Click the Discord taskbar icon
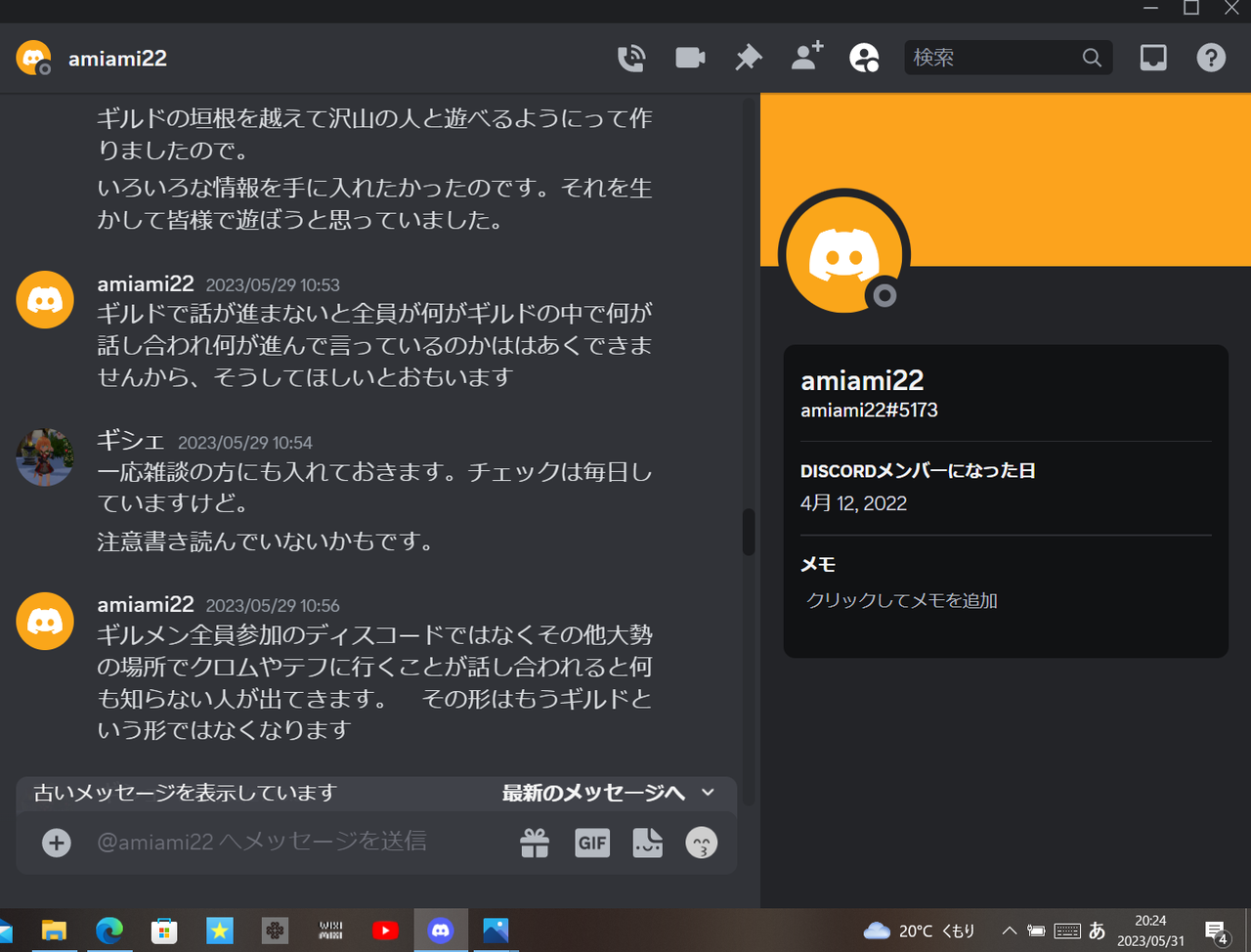Screen dimensions: 1251x952 (441, 930)
